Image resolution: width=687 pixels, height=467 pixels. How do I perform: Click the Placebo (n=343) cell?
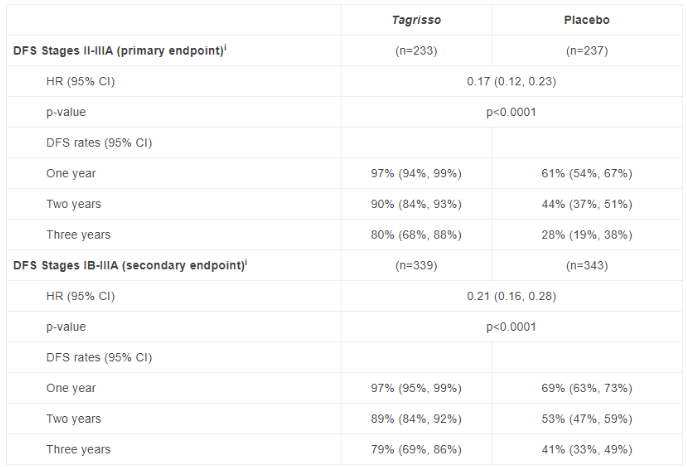[587, 265]
